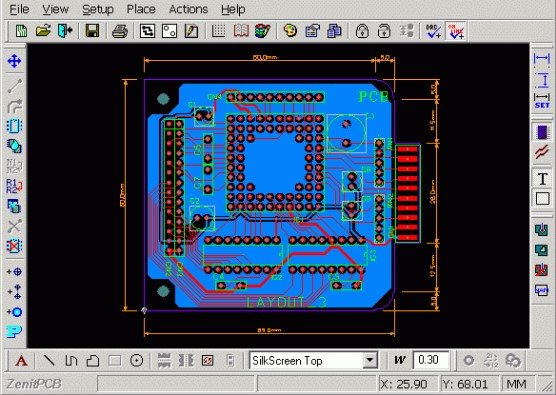556x395 pixels.
Task: Click the horizontal split icon in bottom toolbar
Action: [x=164, y=361]
